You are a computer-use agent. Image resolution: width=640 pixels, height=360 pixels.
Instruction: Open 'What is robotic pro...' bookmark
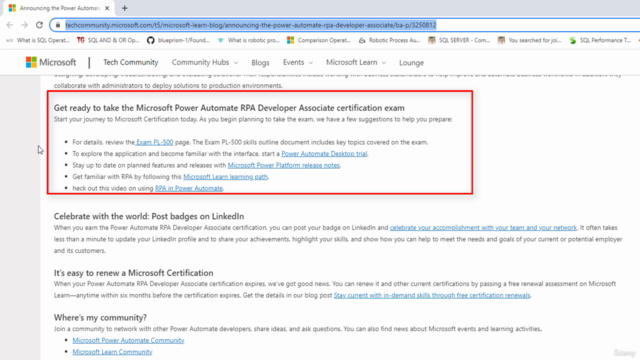[x=248, y=40]
